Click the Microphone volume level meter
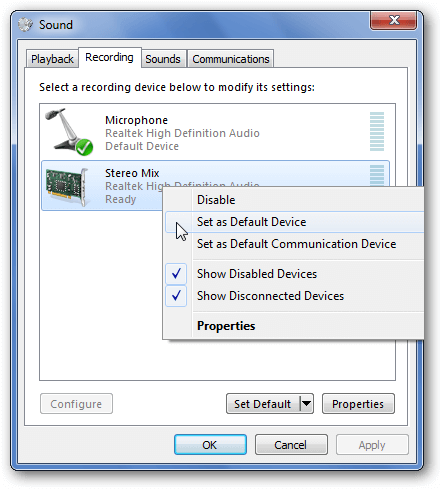This screenshot has height=489, width=442. [377, 131]
